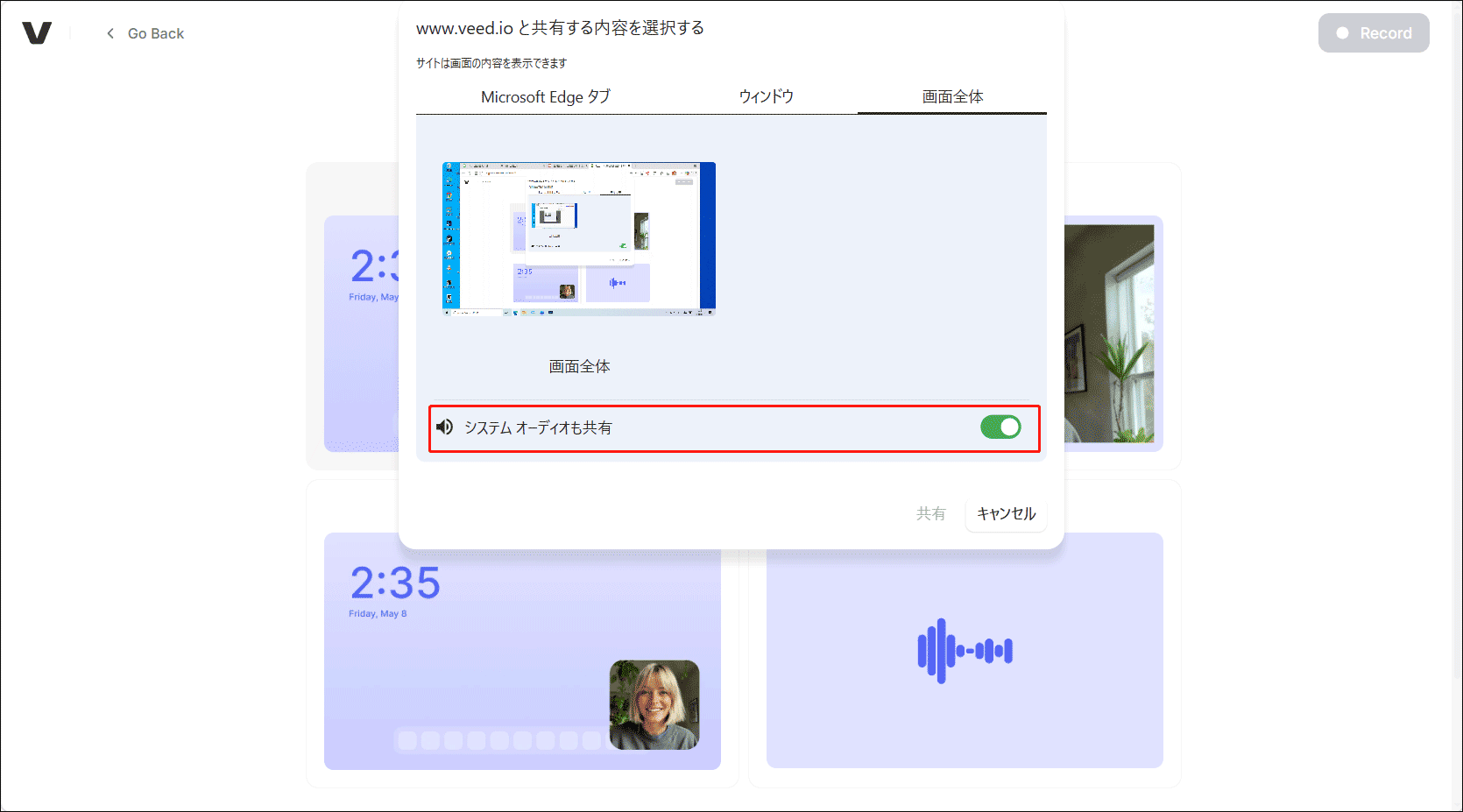Click the VEED logo in top left corner
The width and height of the screenshot is (1463, 812).
(x=39, y=32)
